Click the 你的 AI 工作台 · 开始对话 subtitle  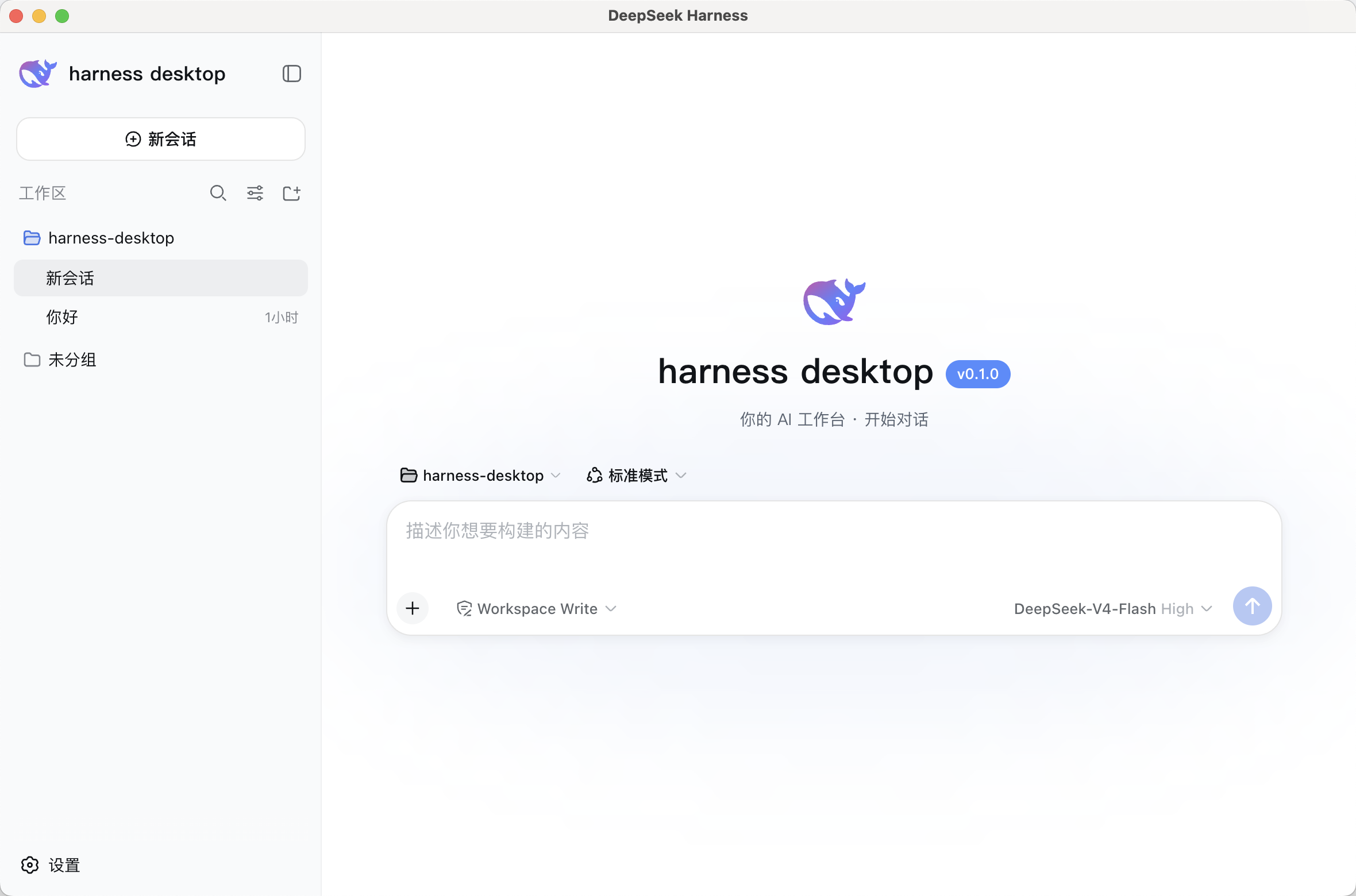coord(834,419)
